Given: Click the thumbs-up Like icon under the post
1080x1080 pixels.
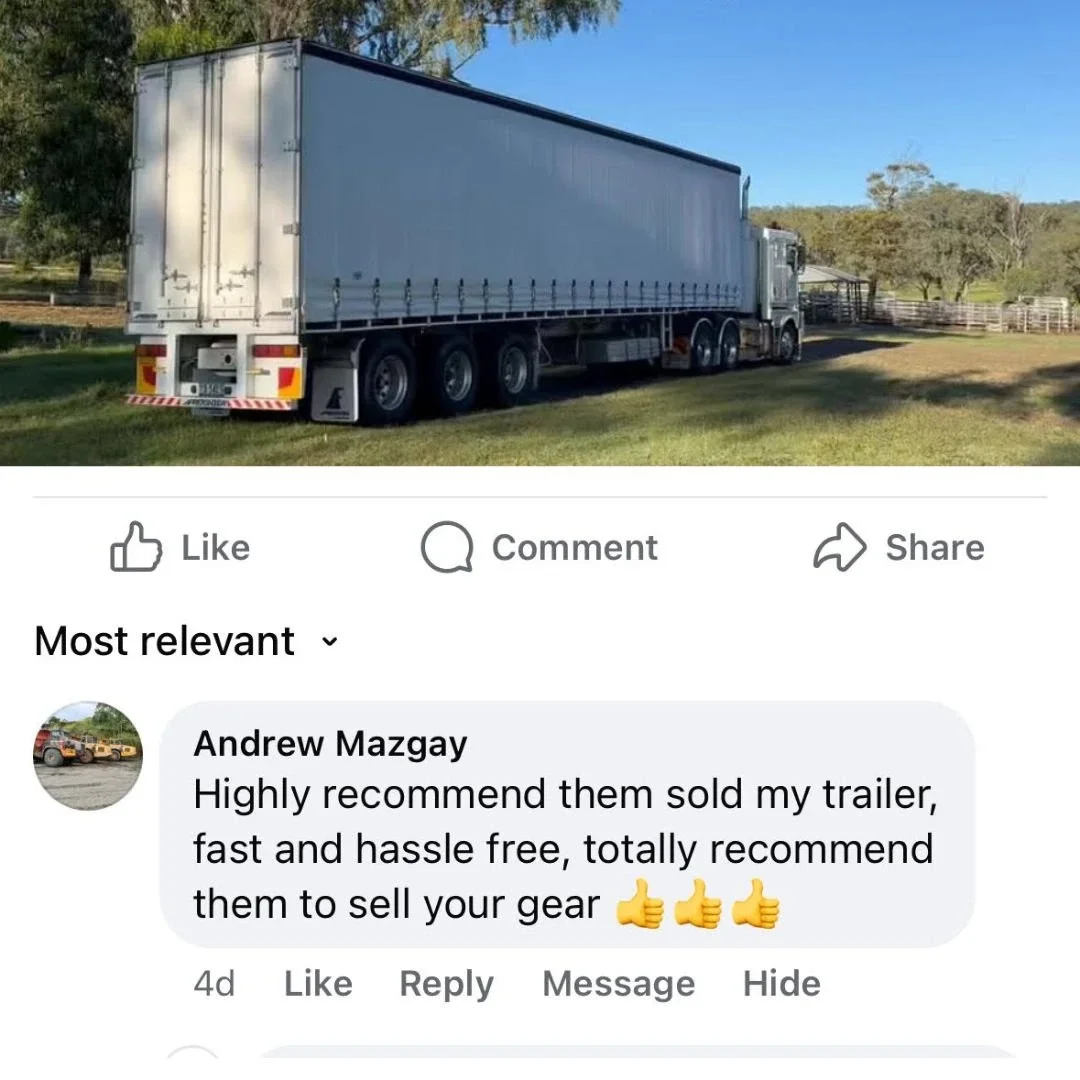Looking at the screenshot, I should coord(136,547).
